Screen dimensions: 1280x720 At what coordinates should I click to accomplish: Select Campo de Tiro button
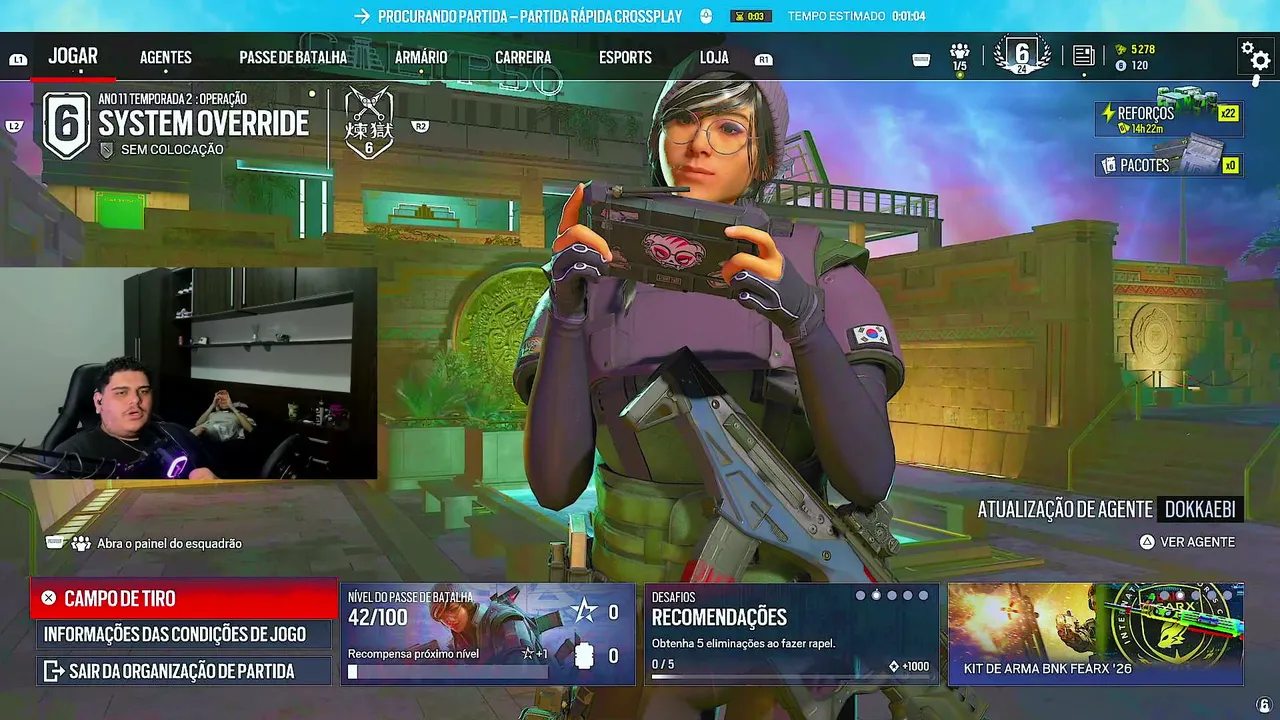coord(184,598)
